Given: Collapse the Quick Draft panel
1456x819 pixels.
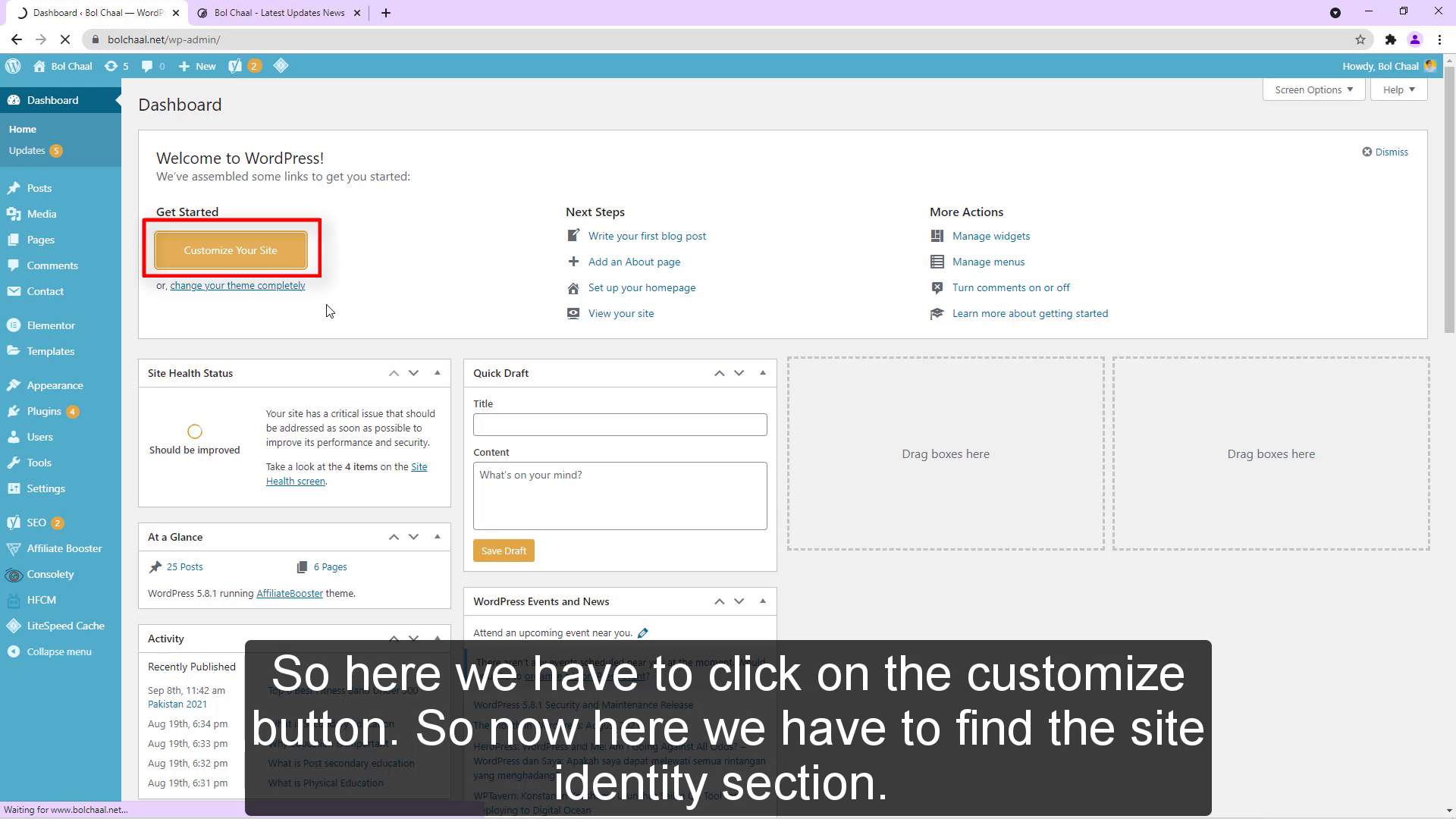Looking at the screenshot, I should [763, 373].
